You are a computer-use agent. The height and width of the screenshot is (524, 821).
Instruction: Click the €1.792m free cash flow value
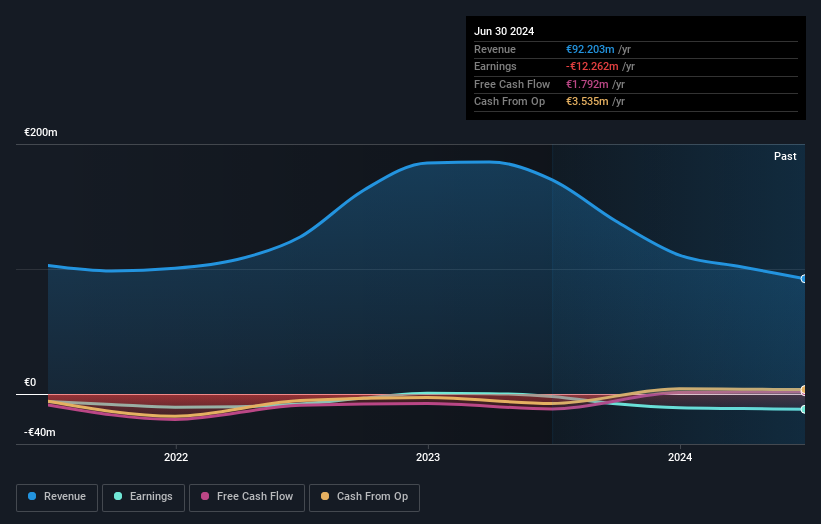(587, 84)
